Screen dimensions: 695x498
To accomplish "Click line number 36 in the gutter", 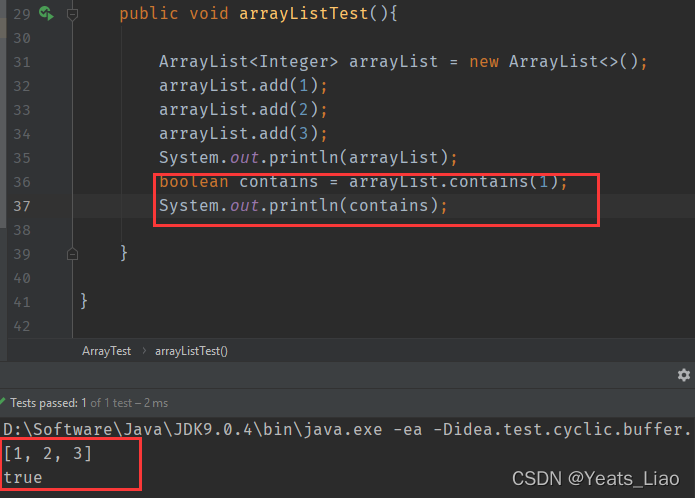I will click(22, 182).
